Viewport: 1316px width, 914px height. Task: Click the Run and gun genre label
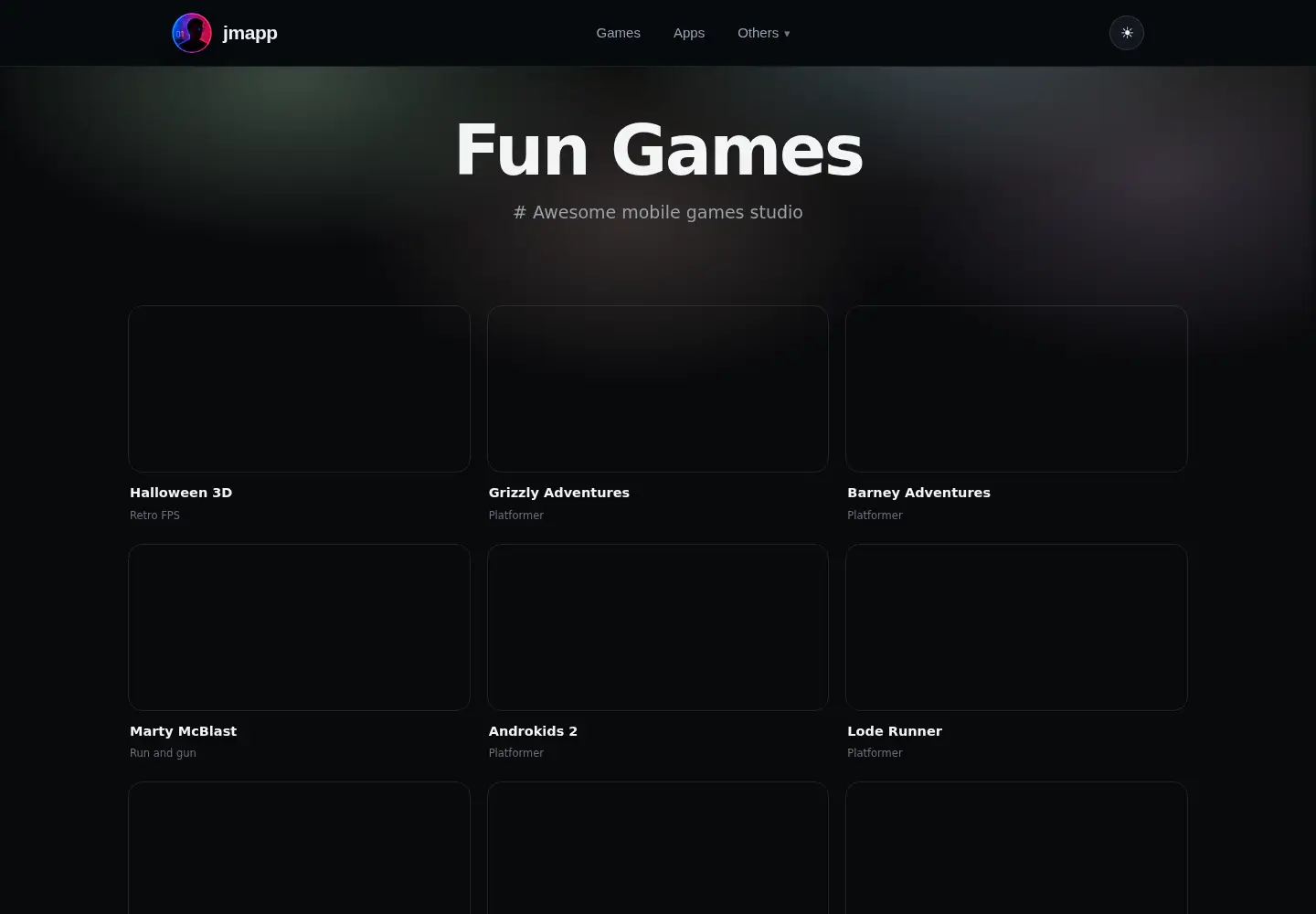click(163, 753)
